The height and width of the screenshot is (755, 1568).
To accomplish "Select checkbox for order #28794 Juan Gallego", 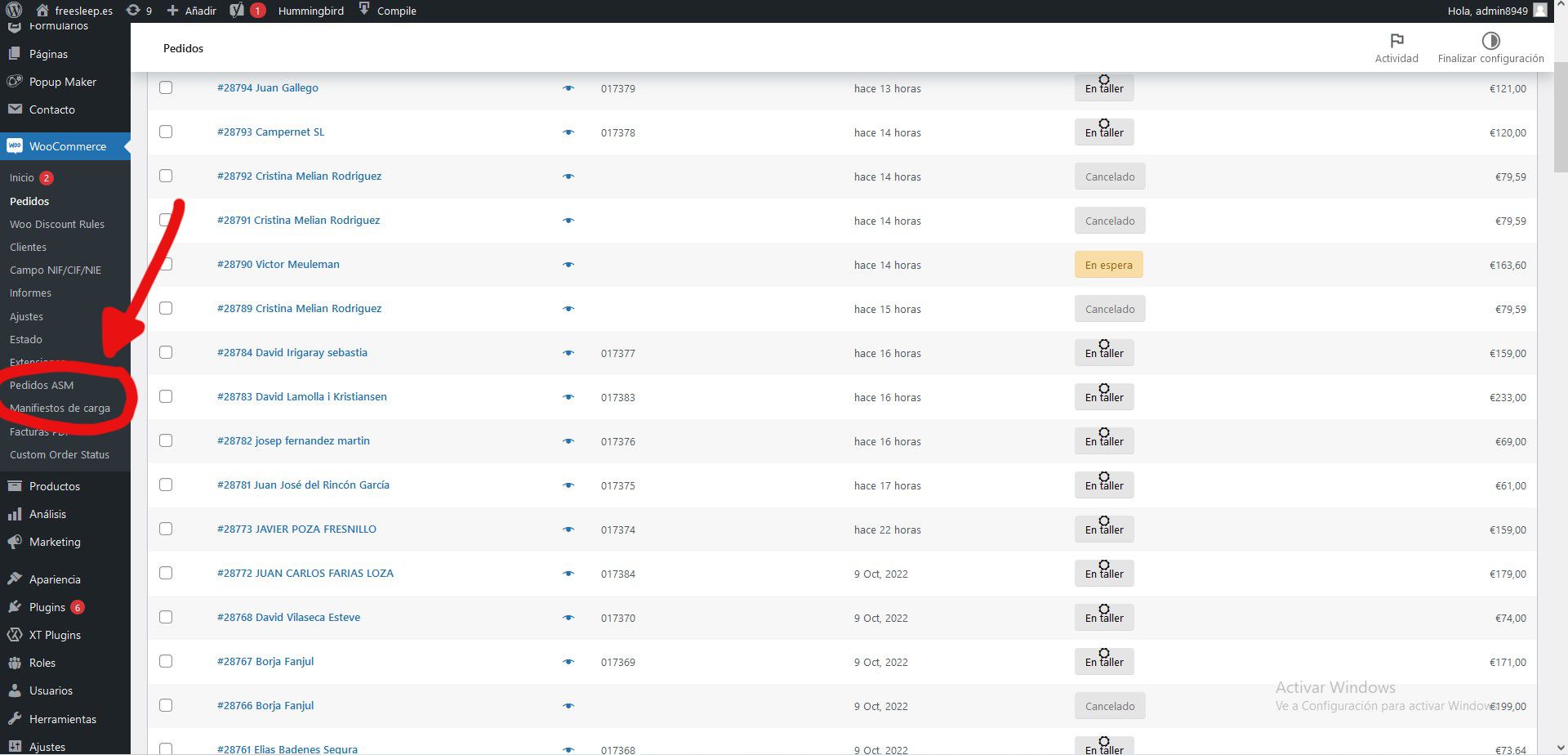I will pyautogui.click(x=166, y=87).
